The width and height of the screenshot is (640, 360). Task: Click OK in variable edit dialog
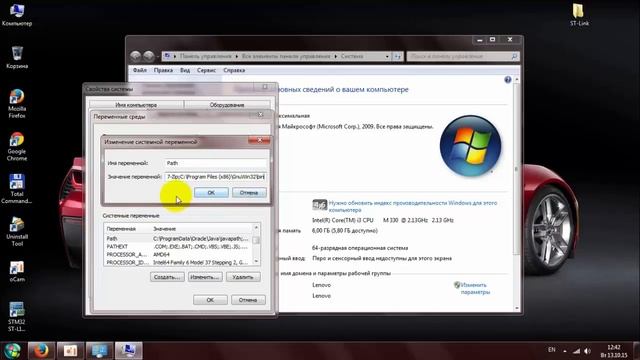[211, 193]
